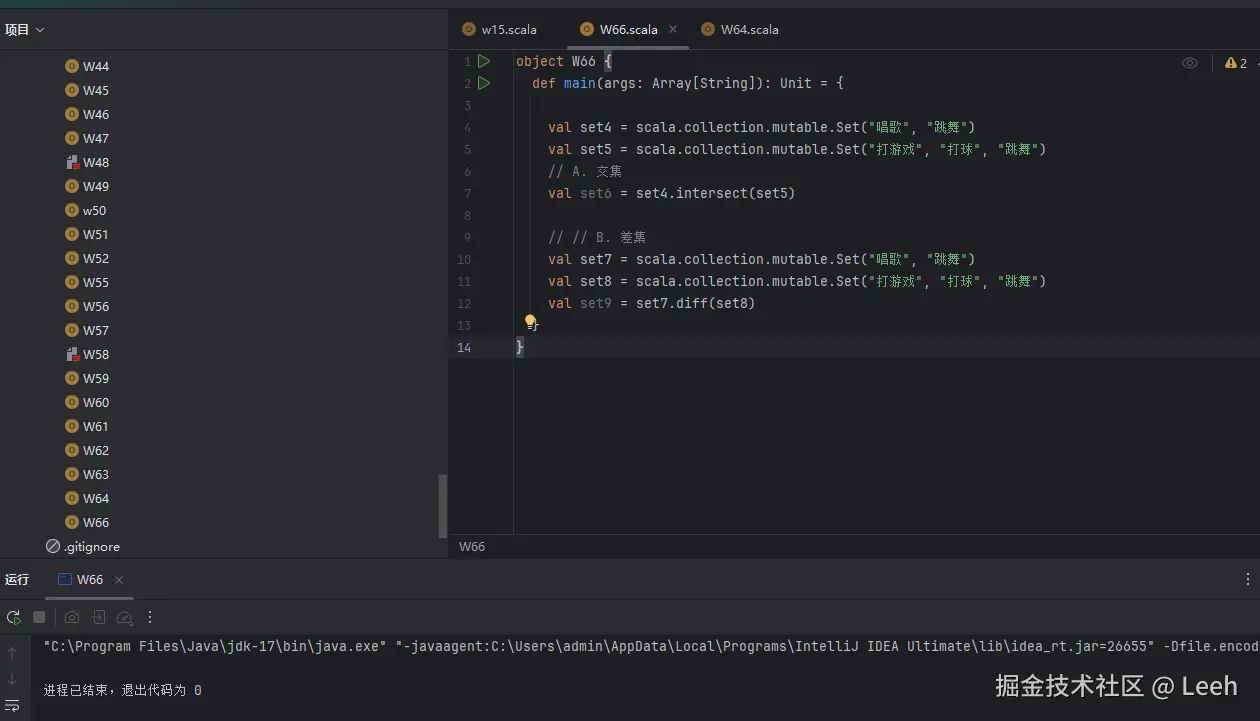Image resolution: width=1260 pixels, height=721 pixels.
Task: Click the project tree vertical scrollbar
Action: coord(443,505)
